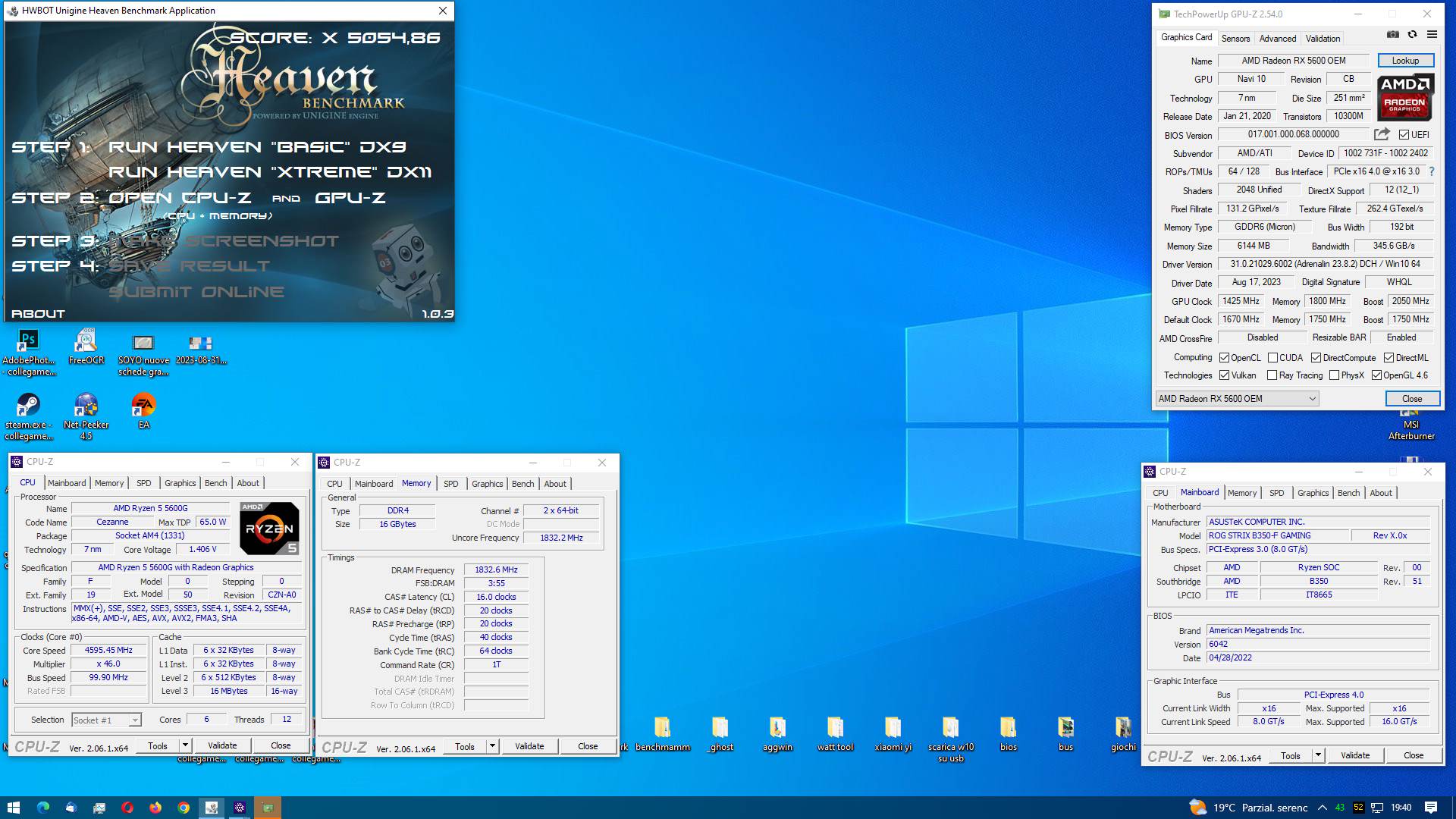Toggle the UEFI checkbox in GPU-Z
The image size is (1456, 819).
(x=1404, y=135)
